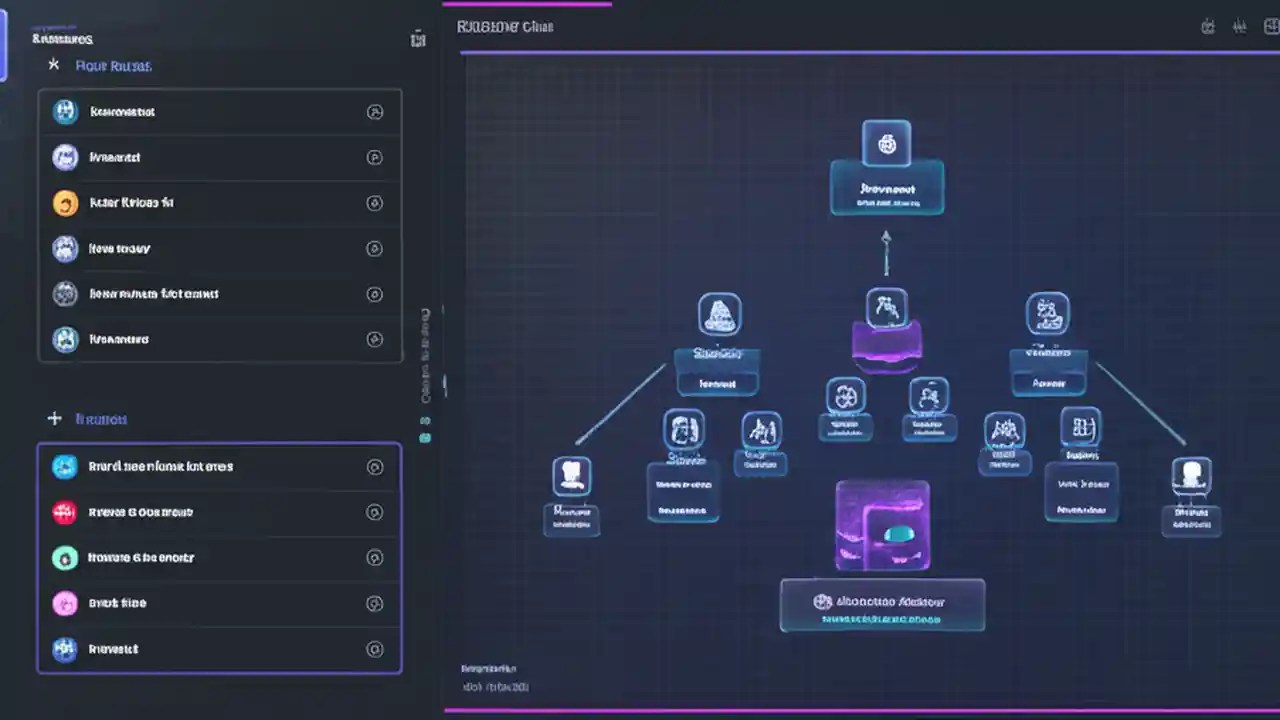Image resolution: width=1280 pixels, height=720 pixels.
Task: Select the red node icon in the functions panel
Action: (x=64, y=512)
